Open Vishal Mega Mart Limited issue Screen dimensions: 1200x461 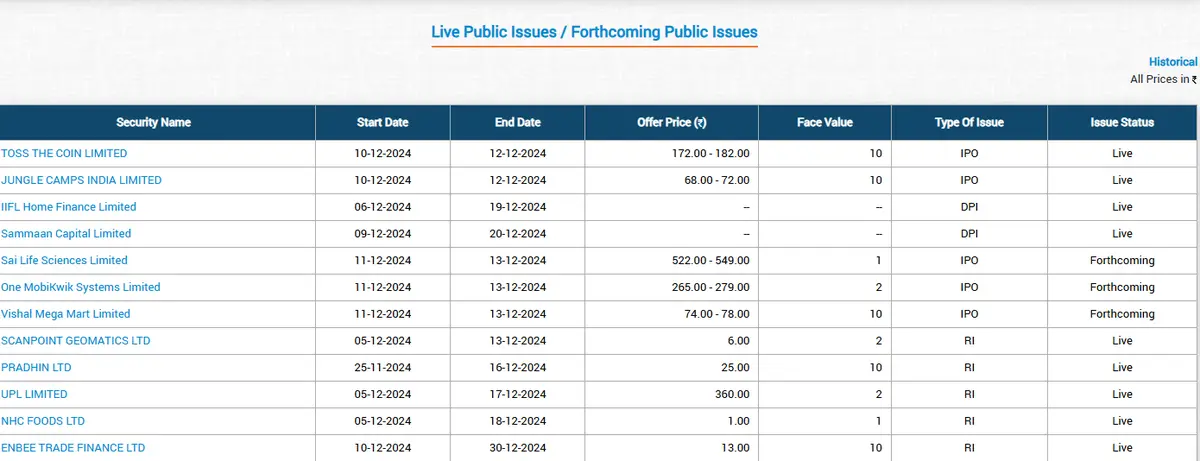click(x=66, y=314)
